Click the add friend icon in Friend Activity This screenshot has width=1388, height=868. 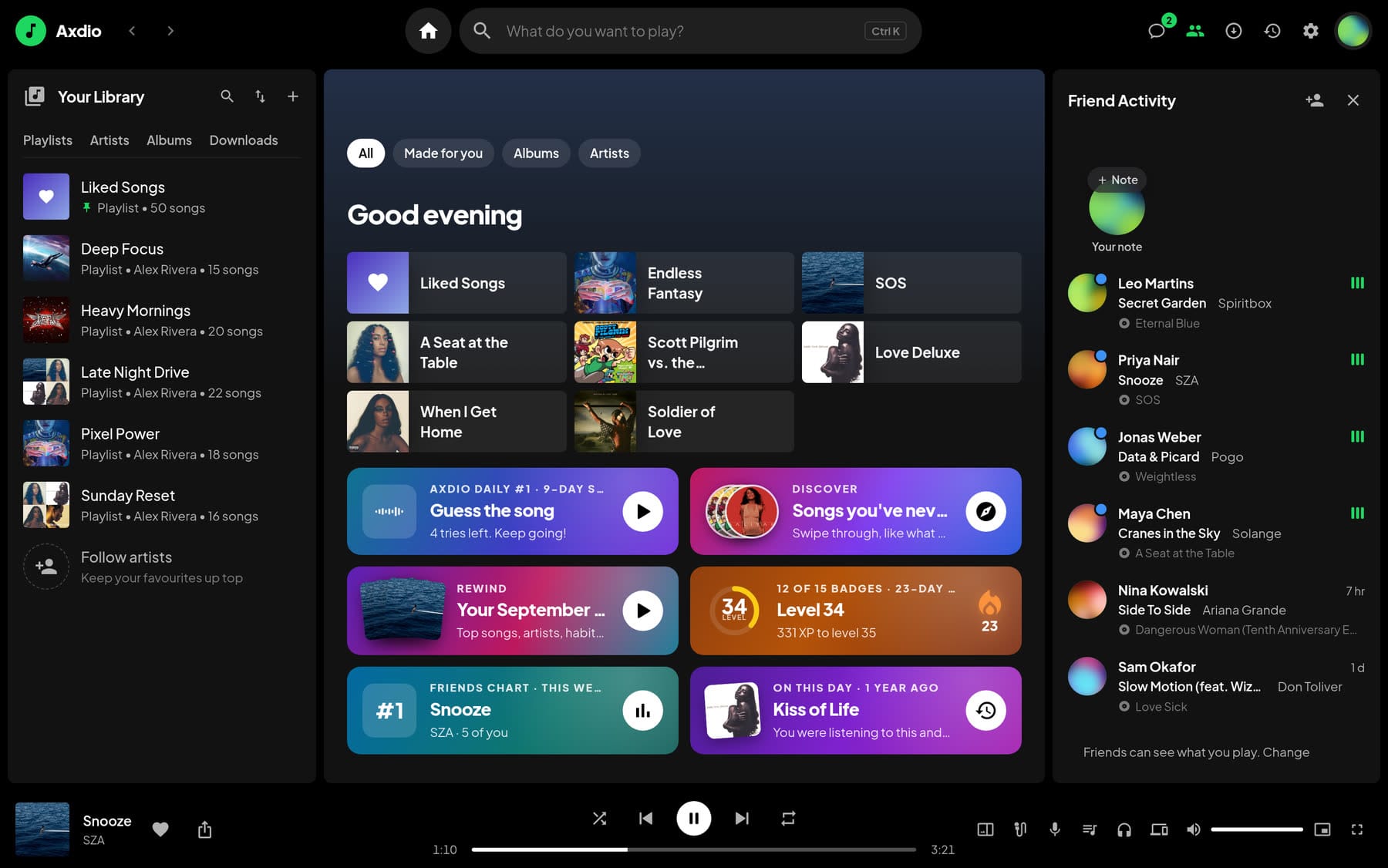pos(1315,100)
